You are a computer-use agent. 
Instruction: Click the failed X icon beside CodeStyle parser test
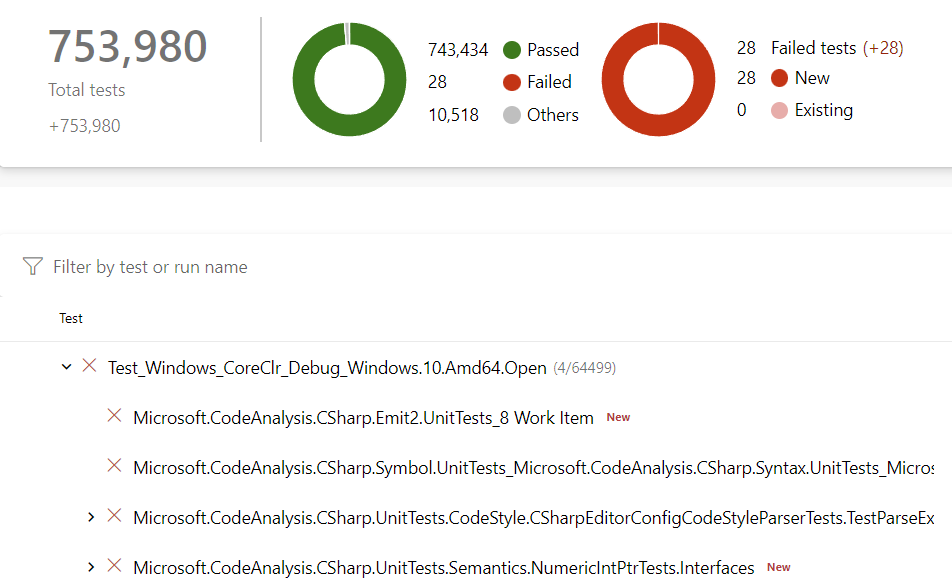pyautogui.click(x=114, y=515)
